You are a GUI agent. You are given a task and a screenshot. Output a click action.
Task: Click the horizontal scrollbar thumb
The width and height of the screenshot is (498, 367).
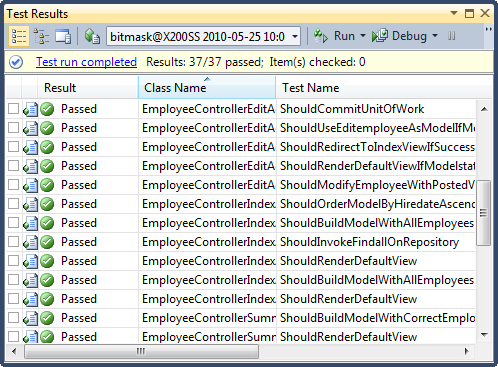[x=141, y=351]
